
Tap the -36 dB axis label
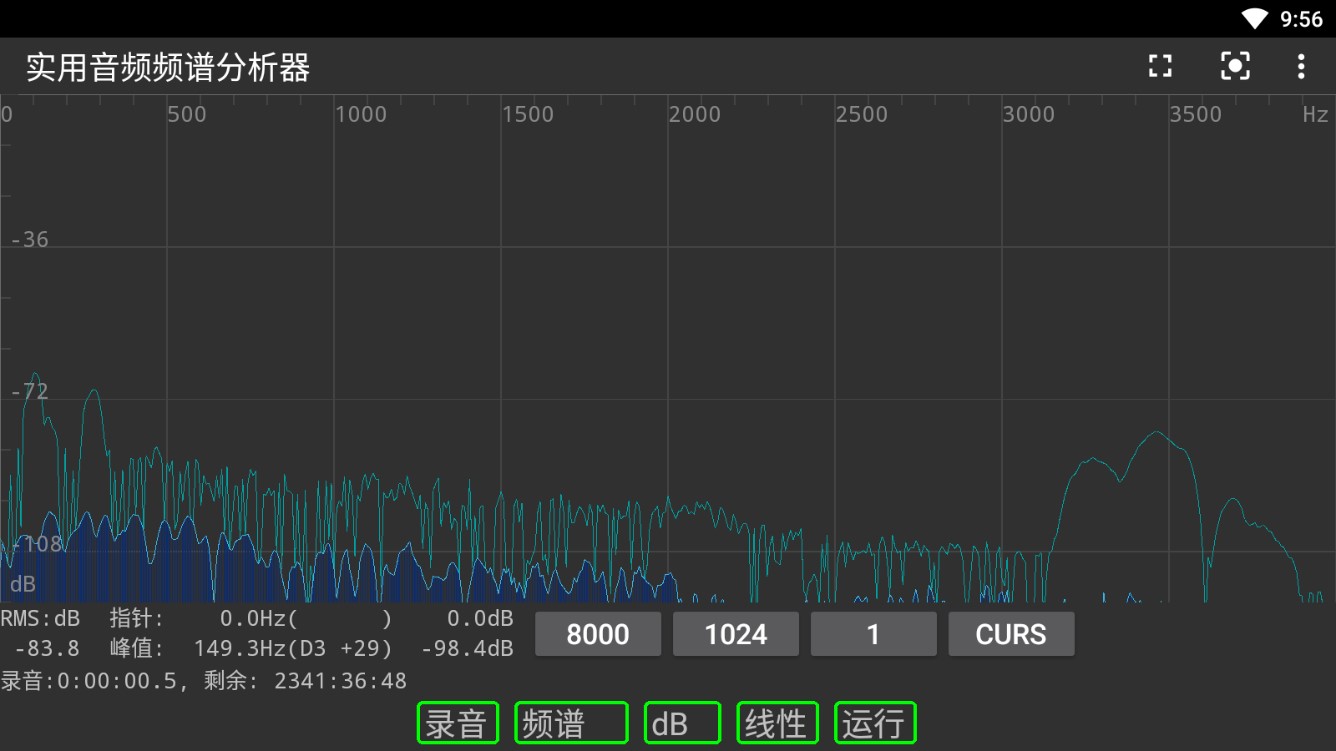[x=29, y=240]
